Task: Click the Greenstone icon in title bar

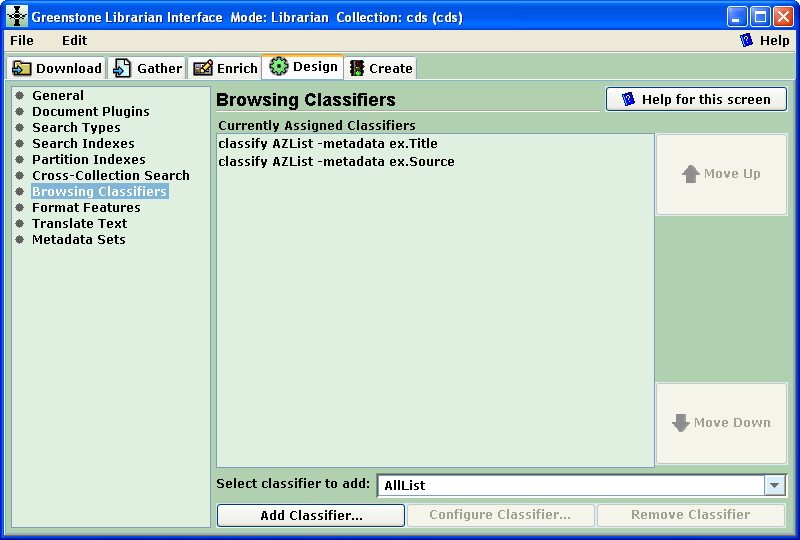Action: [17, 17]
